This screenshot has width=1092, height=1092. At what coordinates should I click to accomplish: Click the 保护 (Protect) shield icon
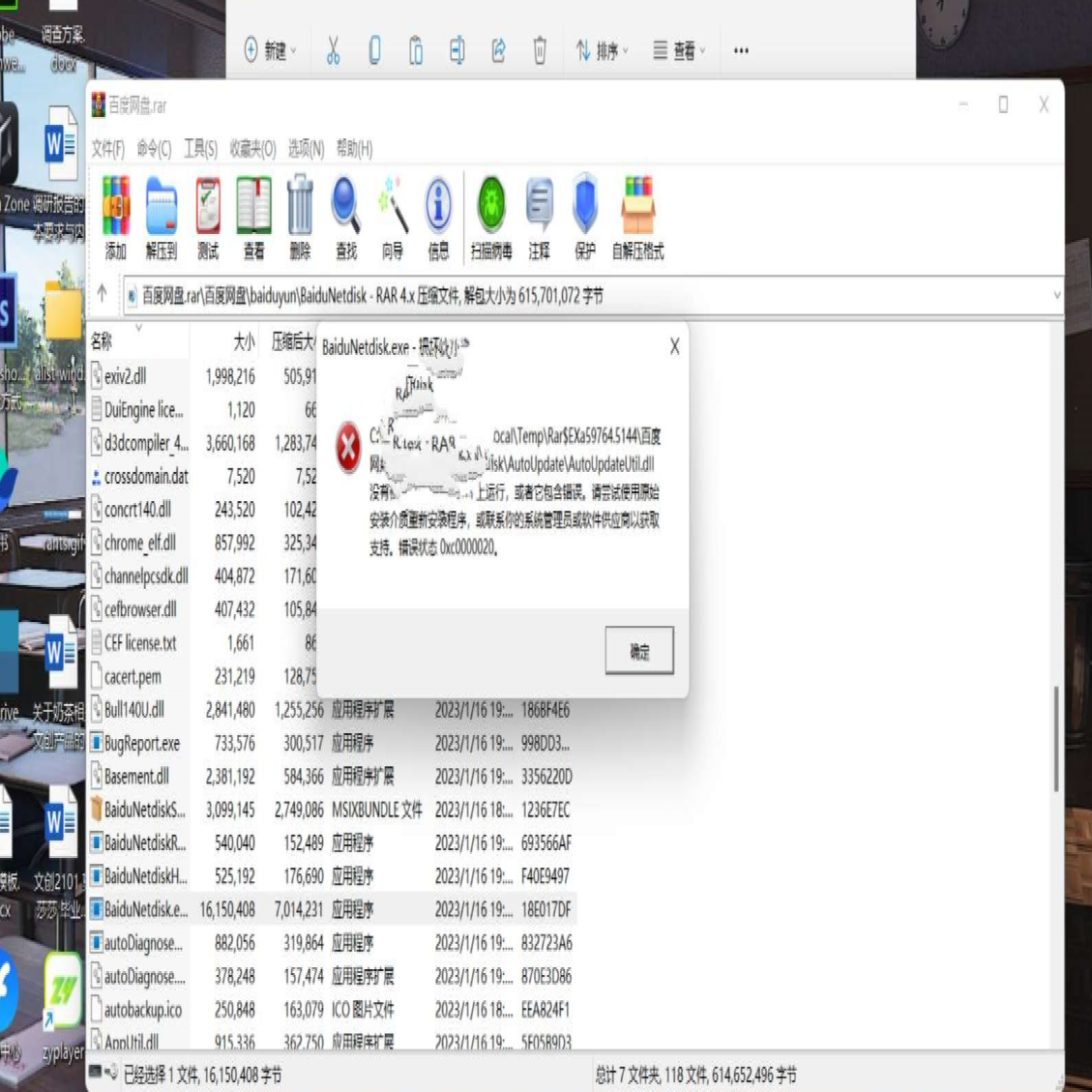585,218
